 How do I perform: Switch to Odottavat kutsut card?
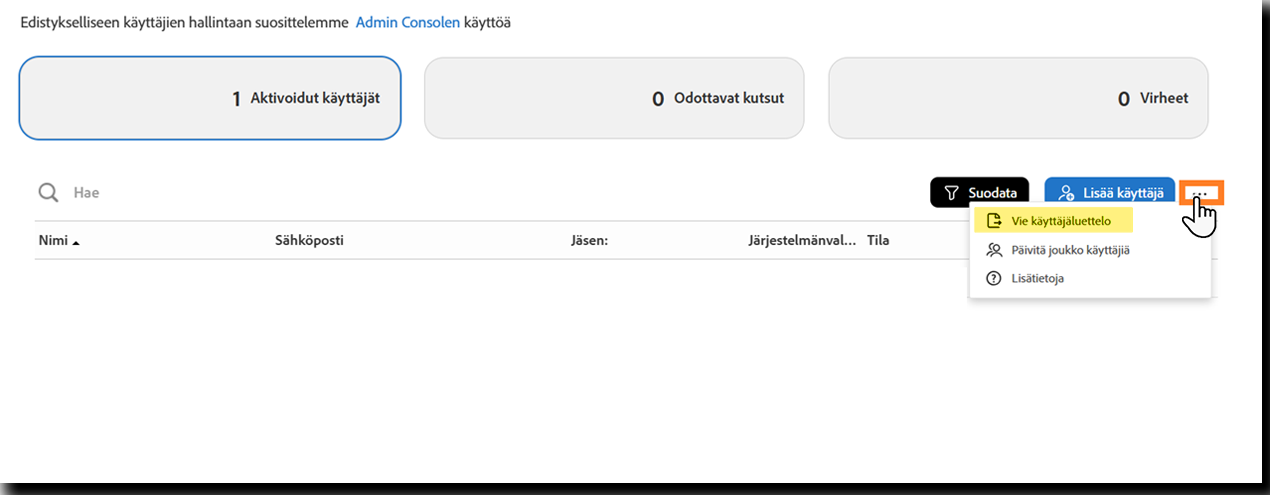tap(614, 98)
